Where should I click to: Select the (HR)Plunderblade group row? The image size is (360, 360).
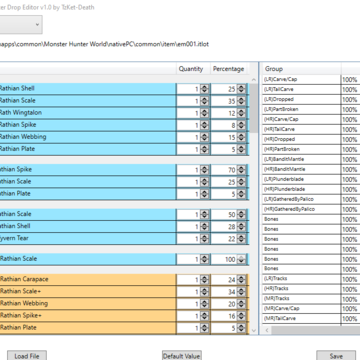(301, 189)
